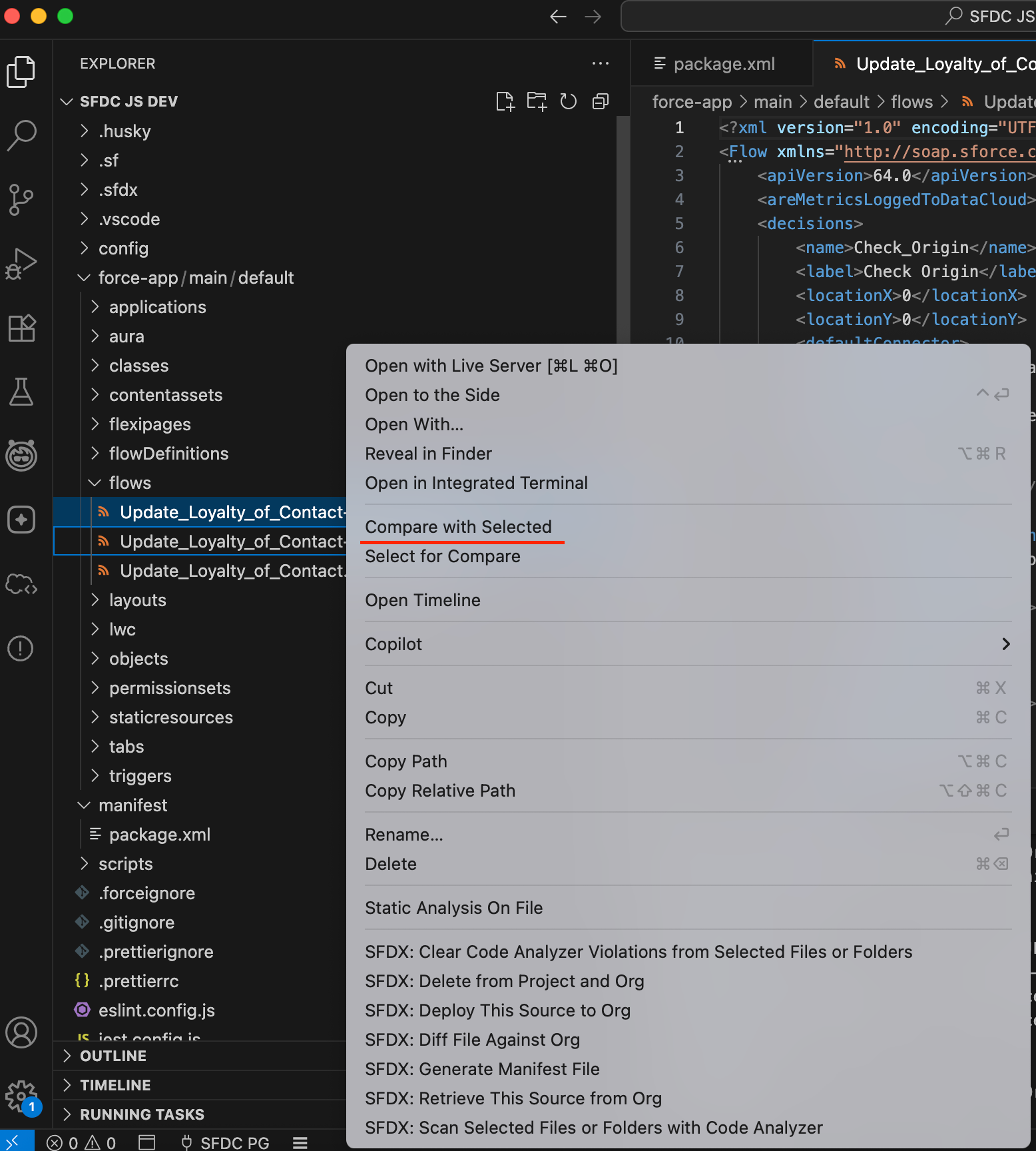The image size is (1036, 1151).
Task: Click the flows breadcrumb segment
Action: pyautogui.click(x=911, y=102)
